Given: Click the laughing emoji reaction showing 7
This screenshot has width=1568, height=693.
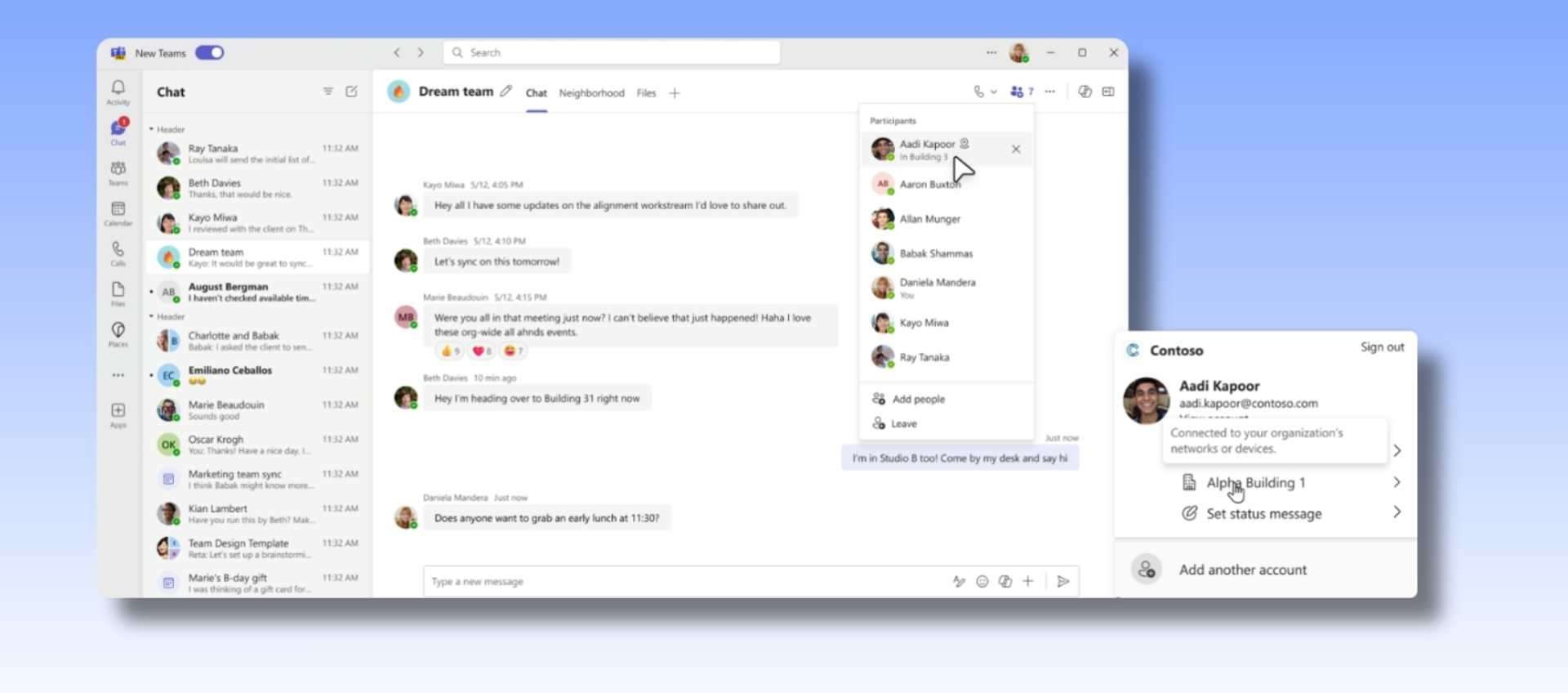Looking at the screenshot, I should pos(513,351).
